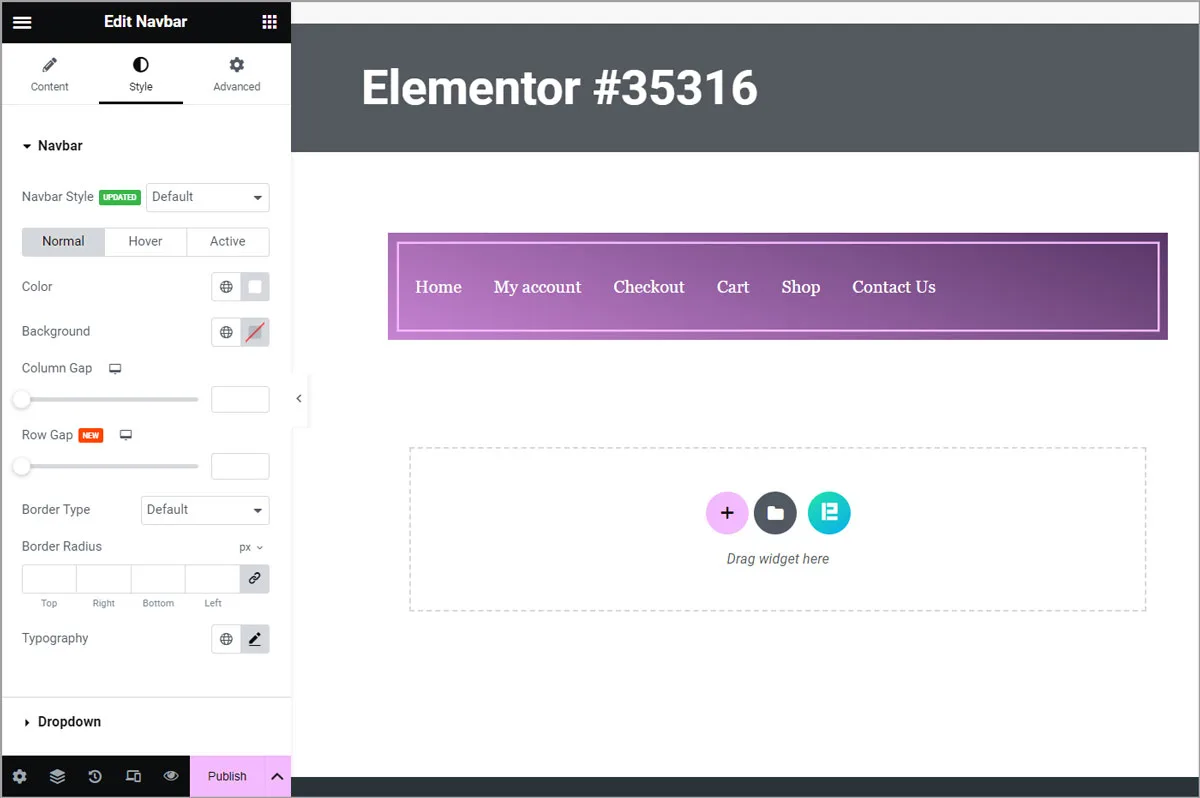Expand the Publish save options arrow
Viewport: 1200px width, 798px height.
[278, 776]
